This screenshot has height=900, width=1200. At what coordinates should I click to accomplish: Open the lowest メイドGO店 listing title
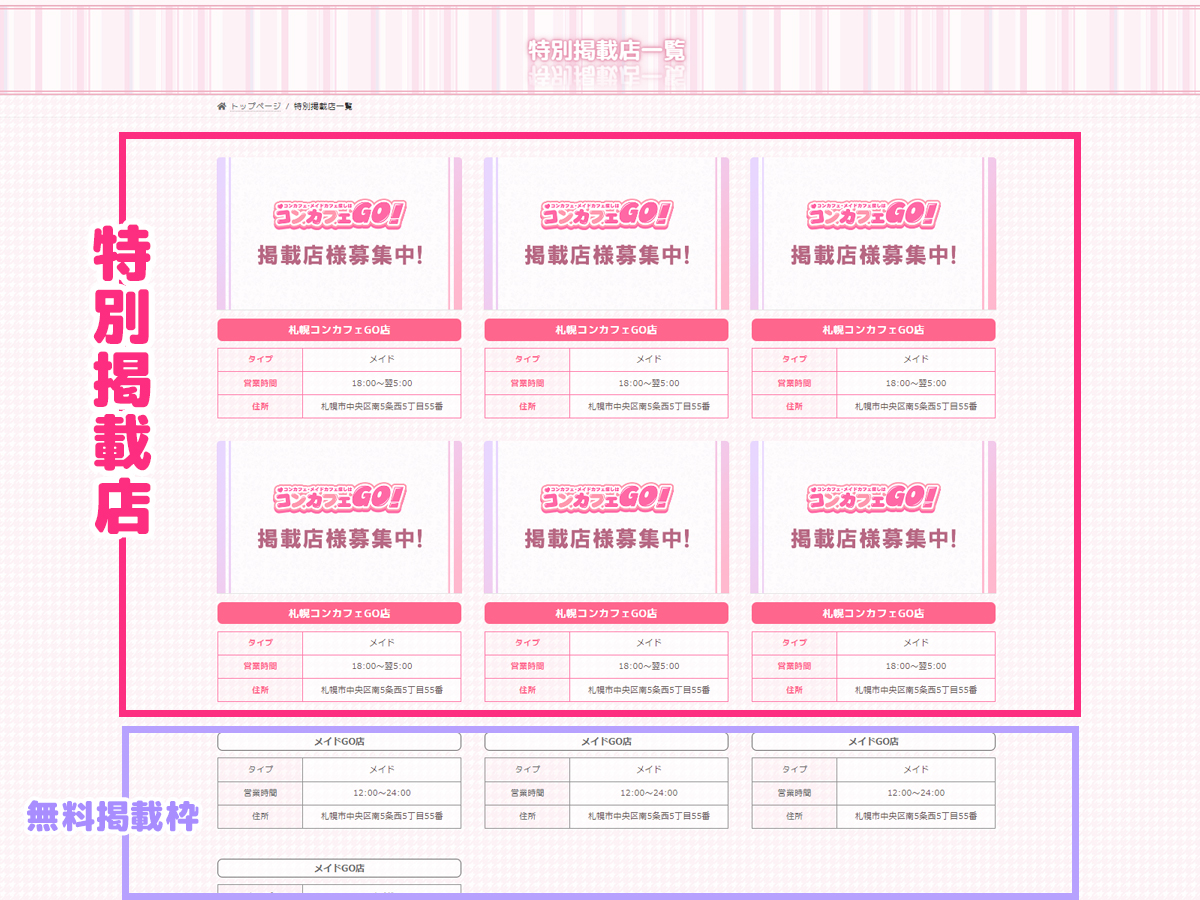339,868
